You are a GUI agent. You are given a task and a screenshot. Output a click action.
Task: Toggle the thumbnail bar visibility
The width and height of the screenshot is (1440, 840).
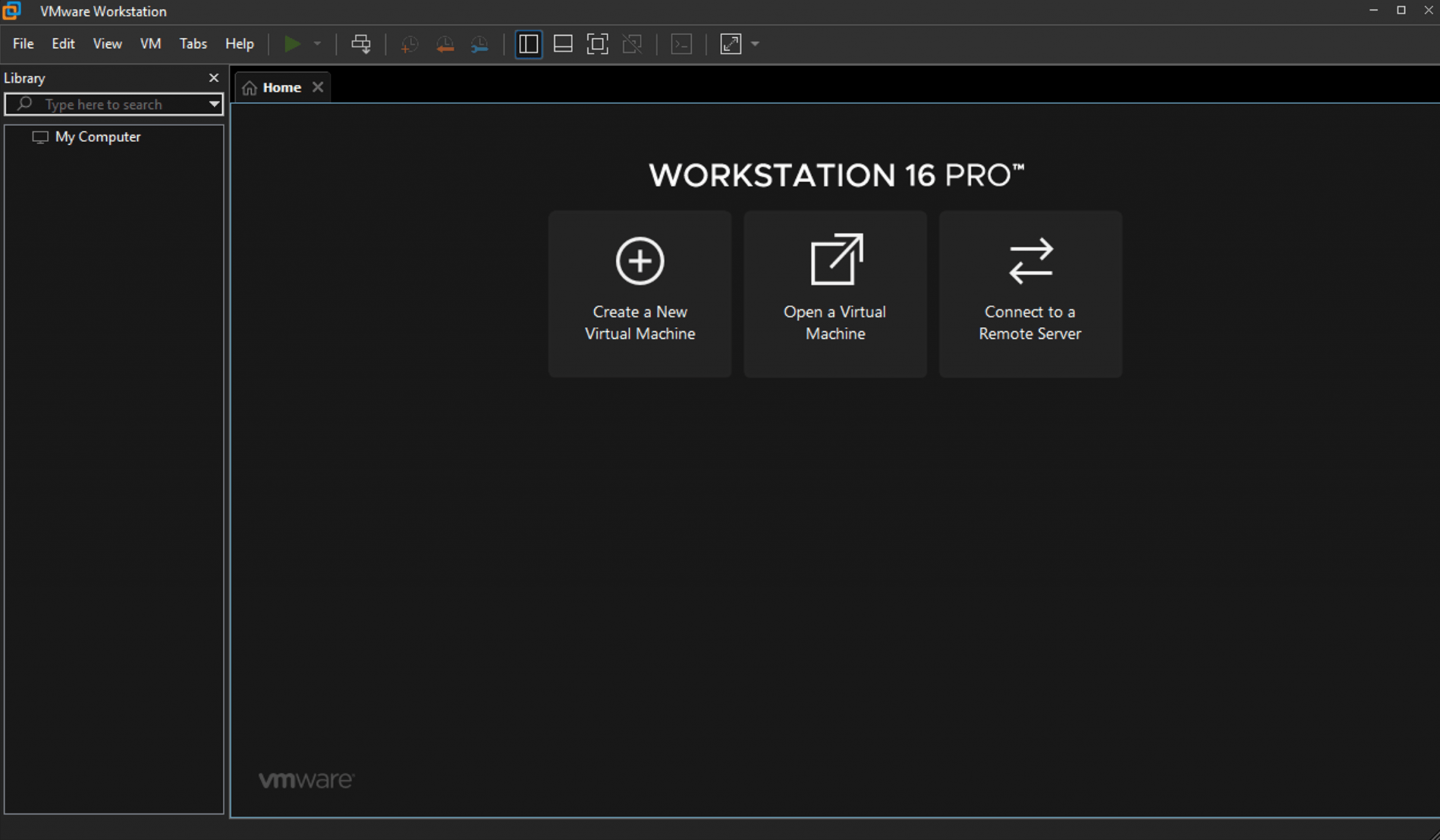562,44
